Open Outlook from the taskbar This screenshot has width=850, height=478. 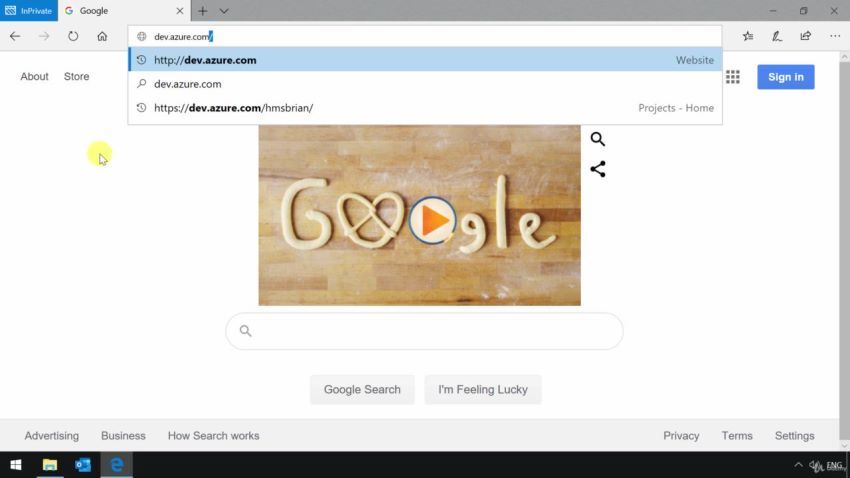coord(83,465)
